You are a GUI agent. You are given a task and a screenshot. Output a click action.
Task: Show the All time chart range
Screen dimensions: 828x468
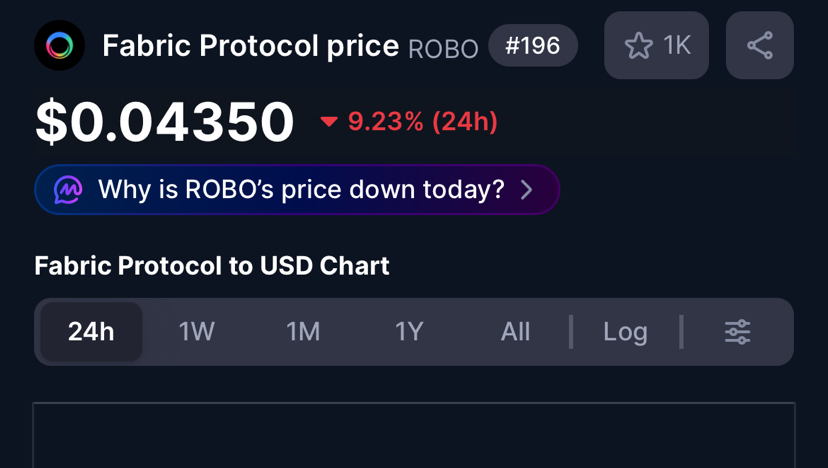(515, 332)
